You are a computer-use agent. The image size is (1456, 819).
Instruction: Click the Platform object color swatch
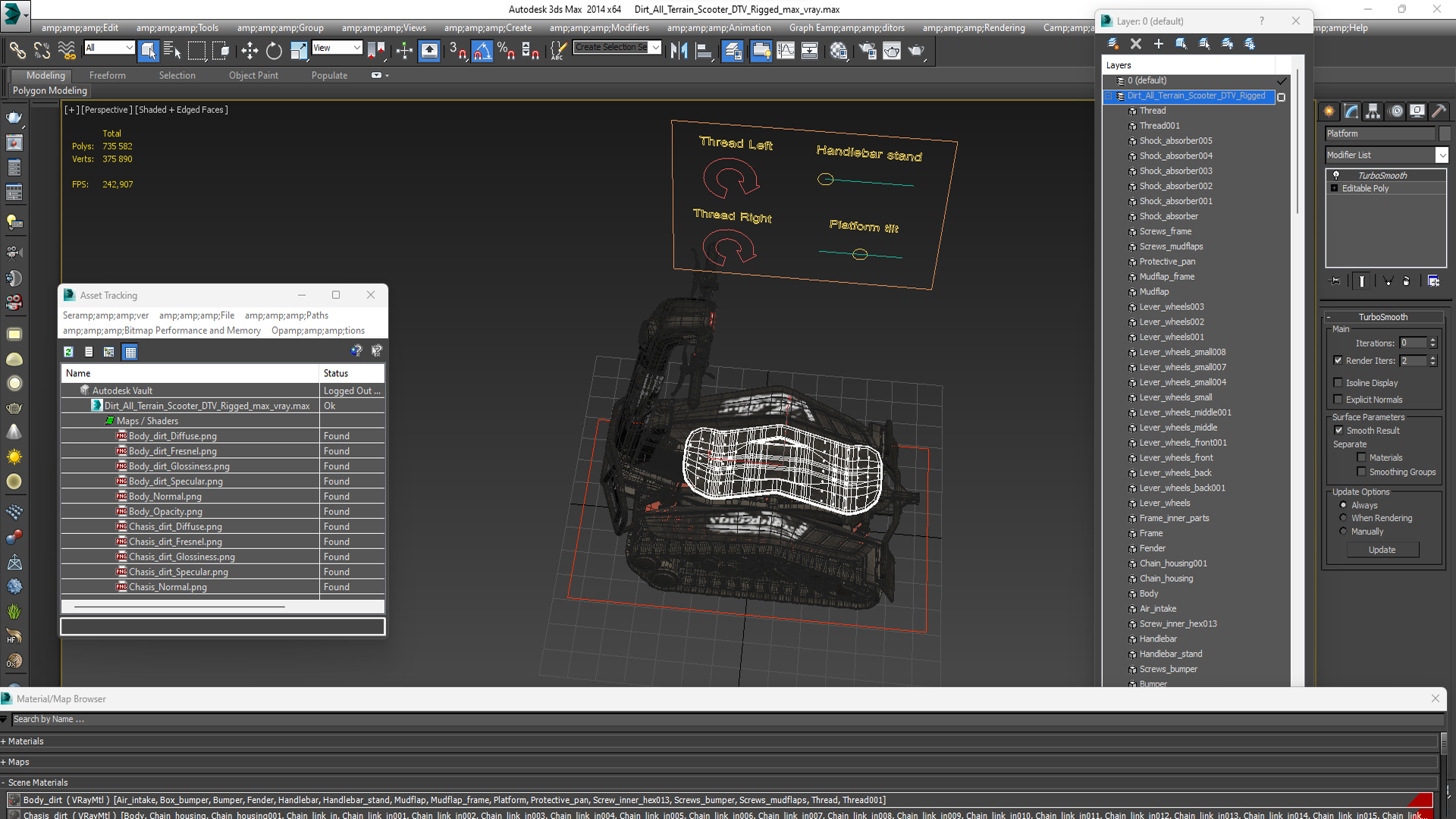point(1444,133)
